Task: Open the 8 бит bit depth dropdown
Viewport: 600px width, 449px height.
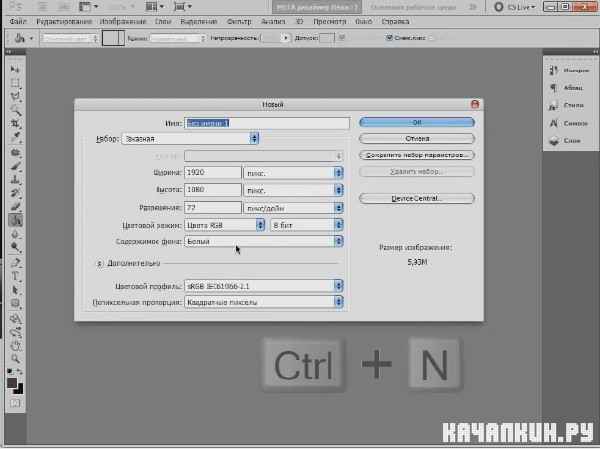Action: click(x=307, y=225)
